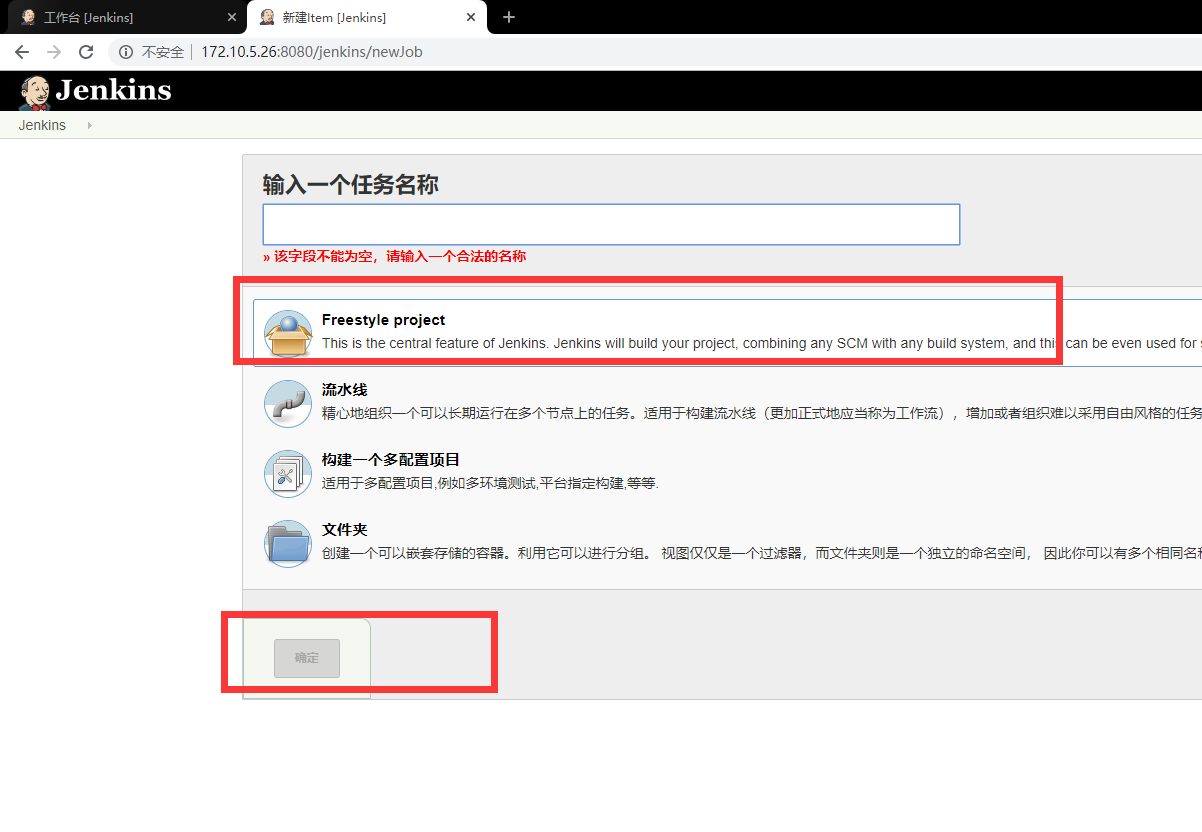Close the 新建Item [Jenkins] tab
1202x832 pixels.
[x=470, y=17]
